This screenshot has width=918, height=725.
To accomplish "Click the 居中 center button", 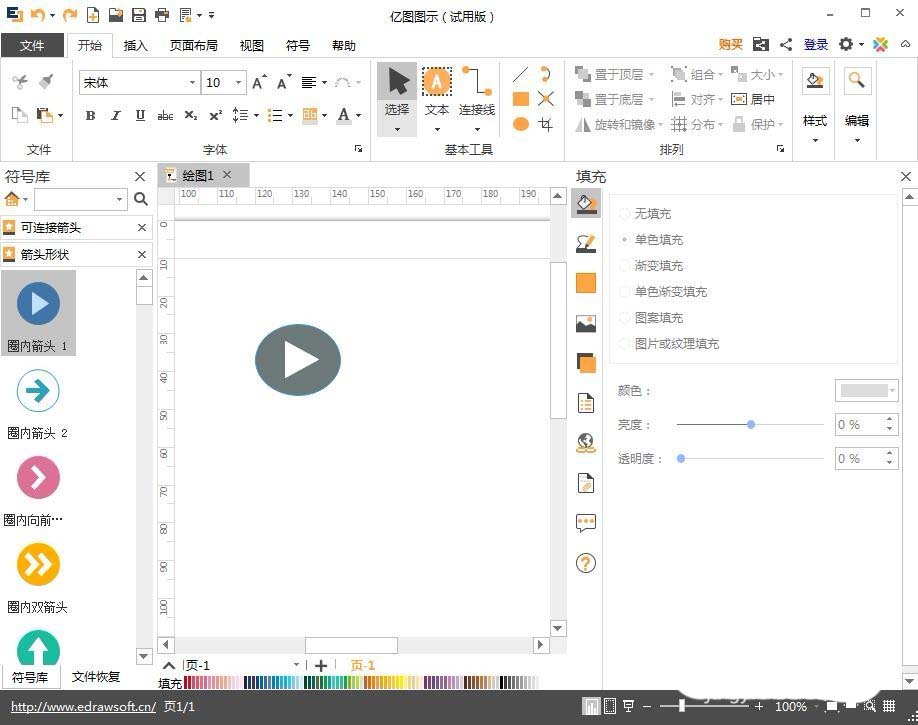I will pos(754,100).
